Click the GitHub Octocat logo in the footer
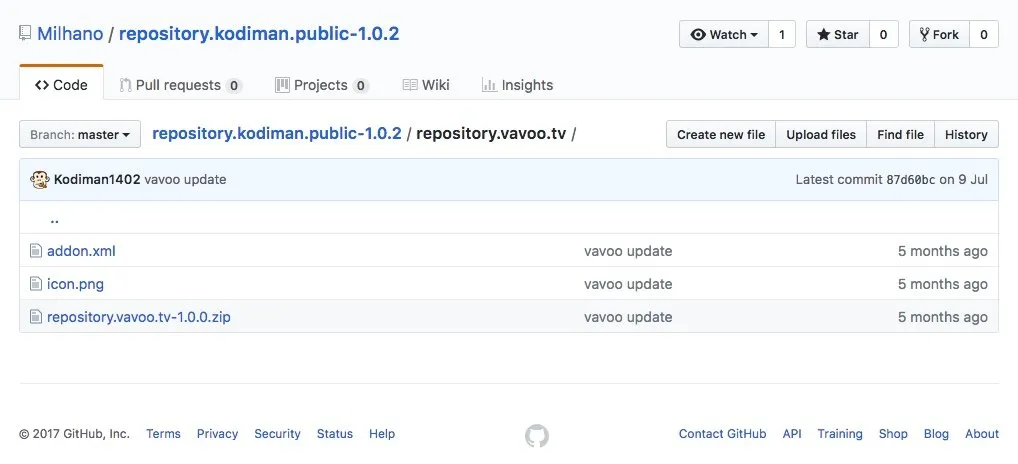Screen dimensions: 1018x464 click(x=537, y=435)
